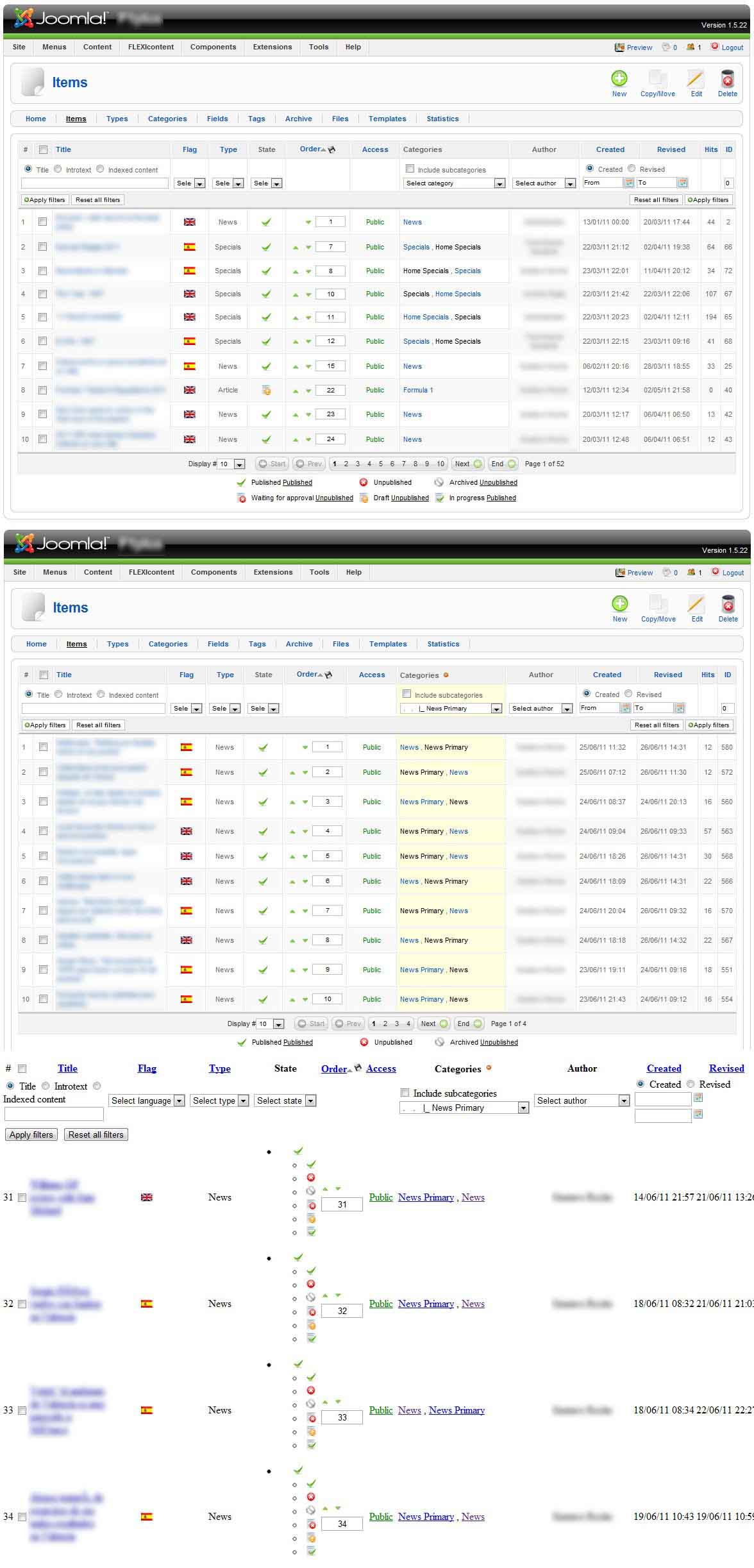Open the From date calendar icon in the top screenshot

(x=628, y=183)
